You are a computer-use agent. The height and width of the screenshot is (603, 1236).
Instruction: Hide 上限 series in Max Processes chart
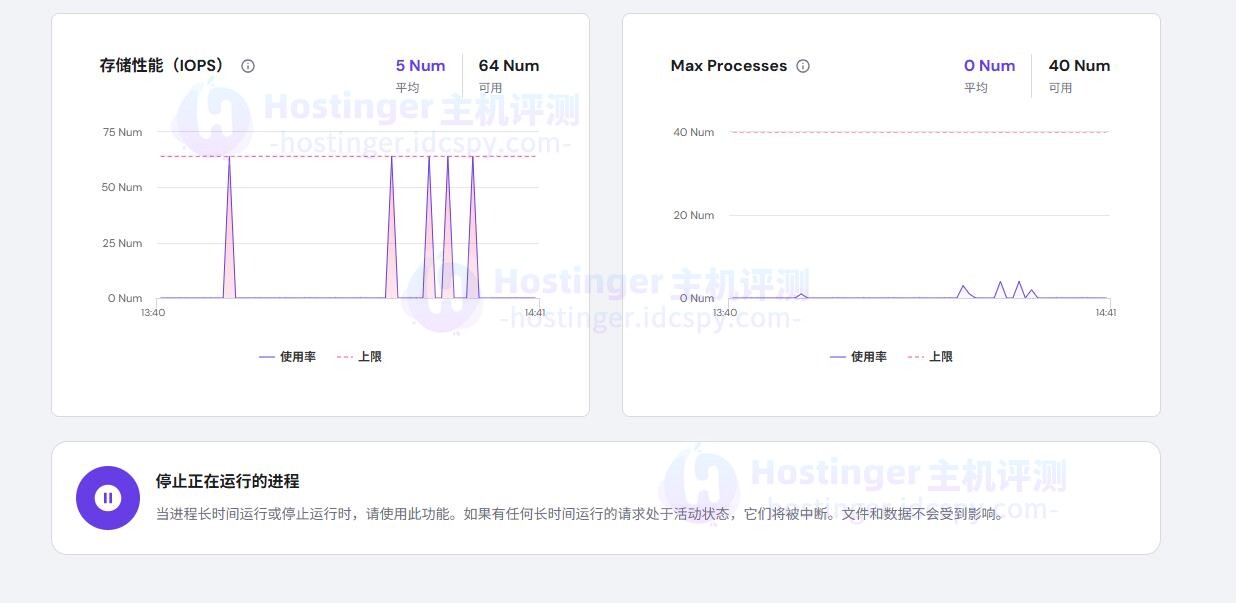click(x=931, y=357)
